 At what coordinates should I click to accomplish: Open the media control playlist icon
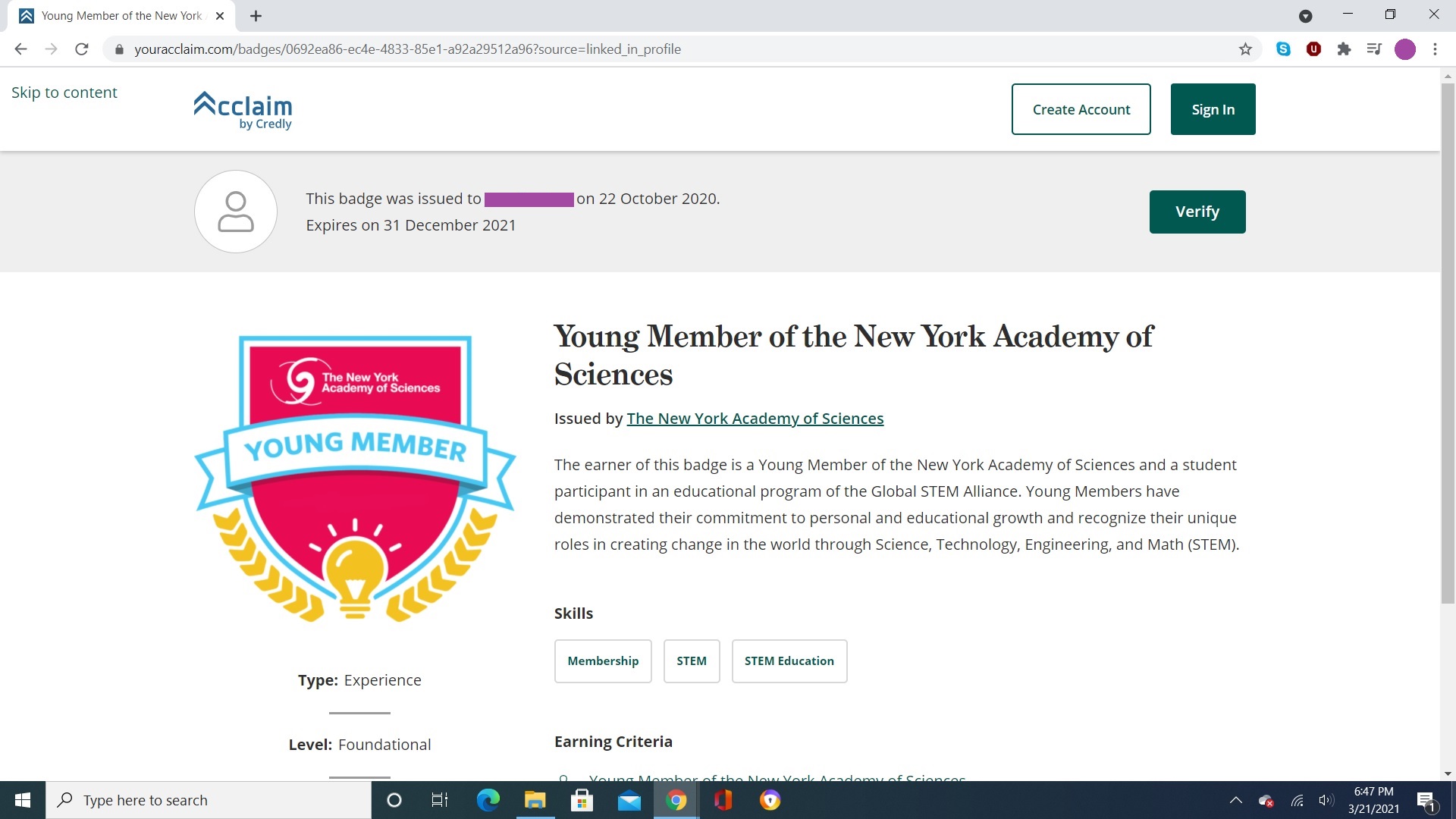(x=1374, y=49)
